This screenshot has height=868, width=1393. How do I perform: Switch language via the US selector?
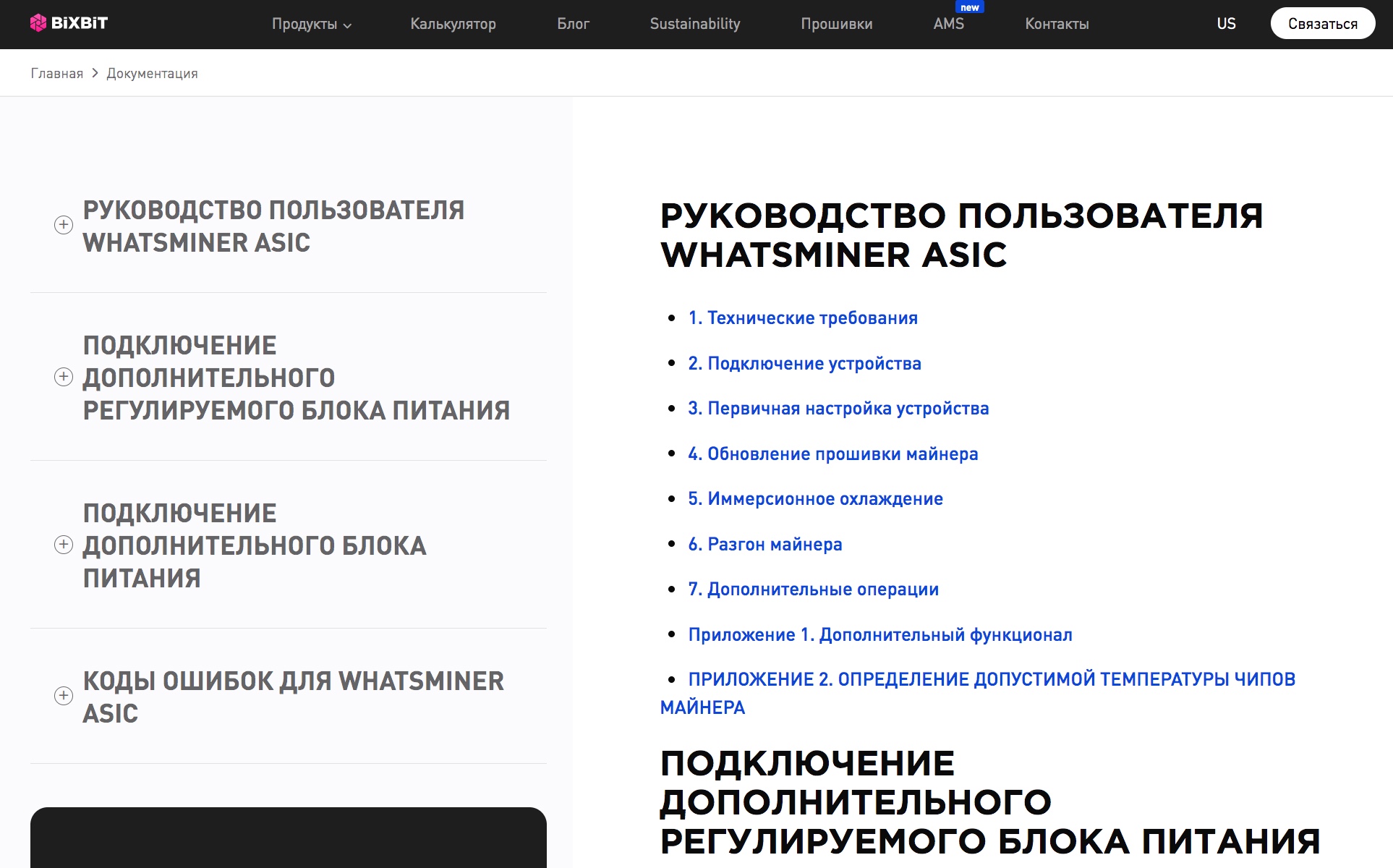click(1226, 24)
